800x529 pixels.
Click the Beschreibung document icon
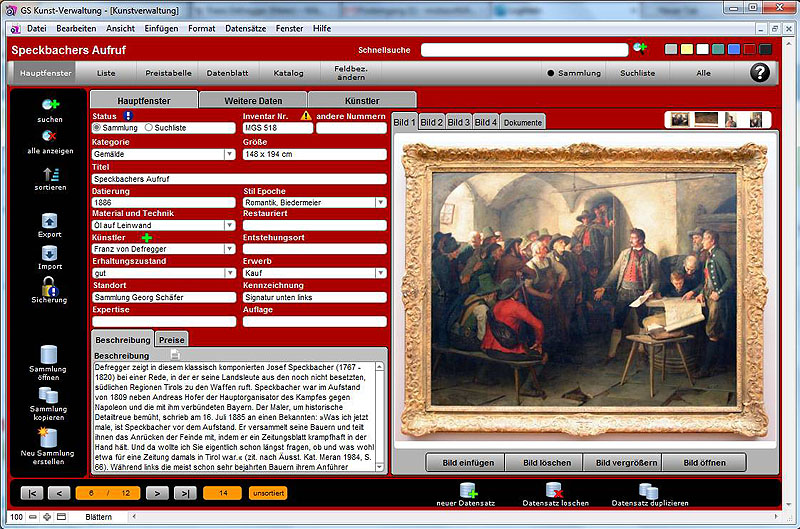coord(175,355)
